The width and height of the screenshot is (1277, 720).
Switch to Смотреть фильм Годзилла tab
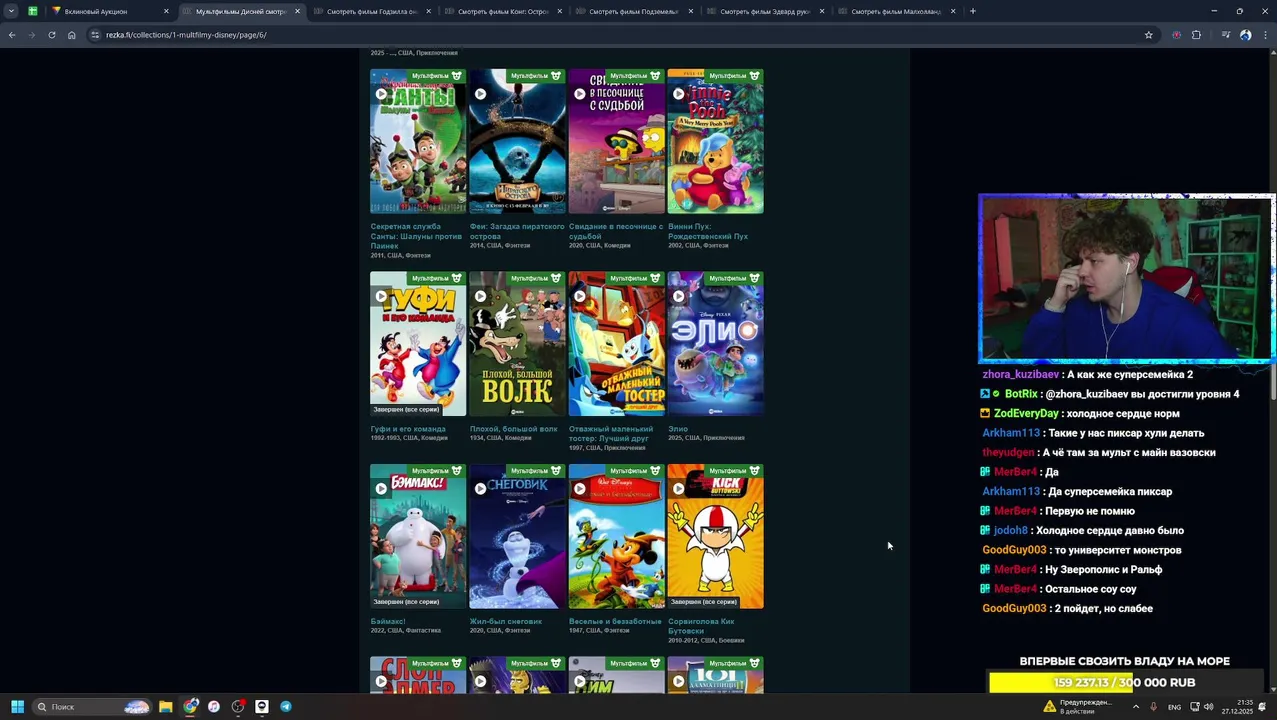(x=372, y=11)
